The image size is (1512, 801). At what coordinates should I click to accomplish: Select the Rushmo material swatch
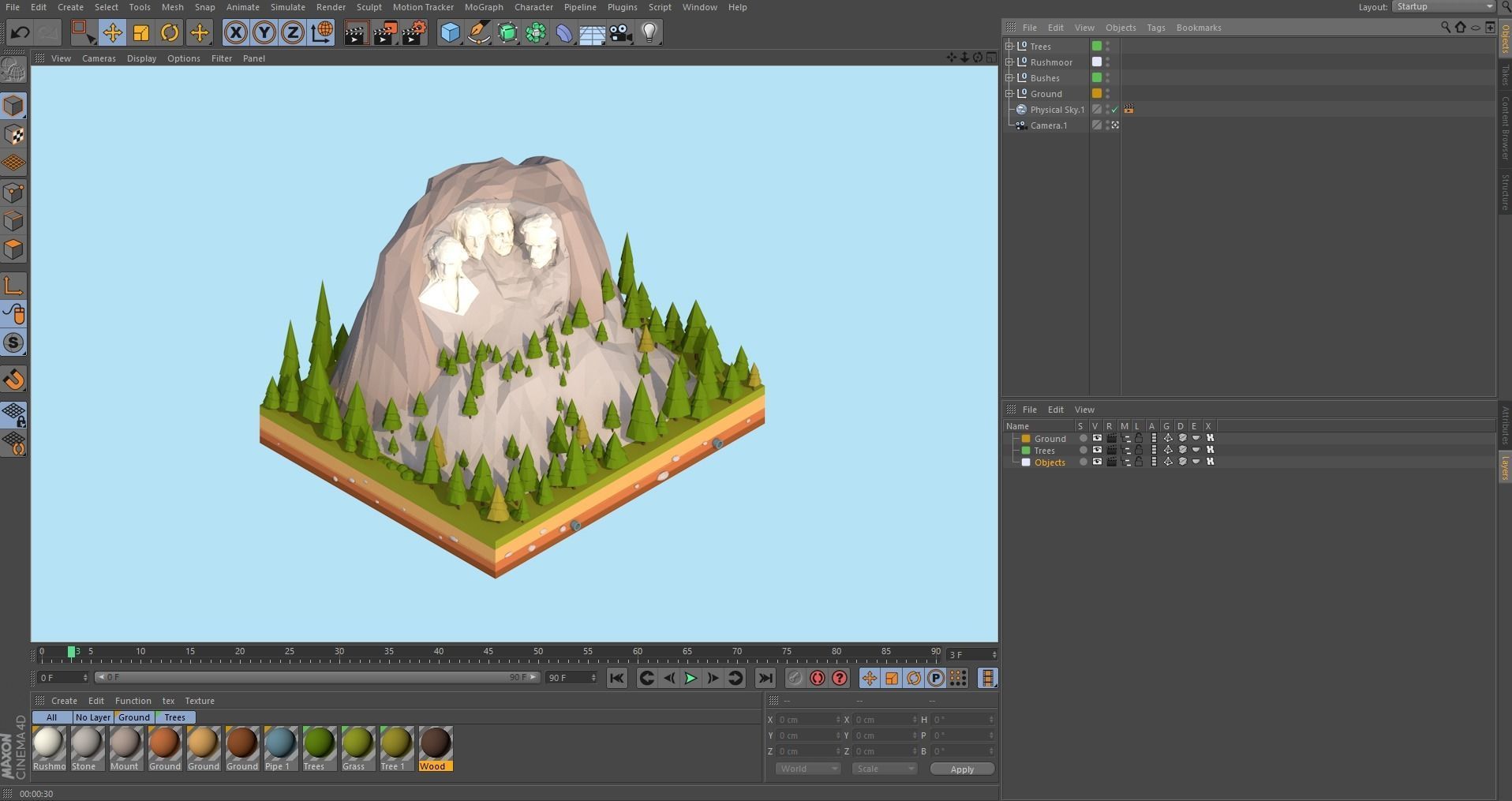(49, 749)
